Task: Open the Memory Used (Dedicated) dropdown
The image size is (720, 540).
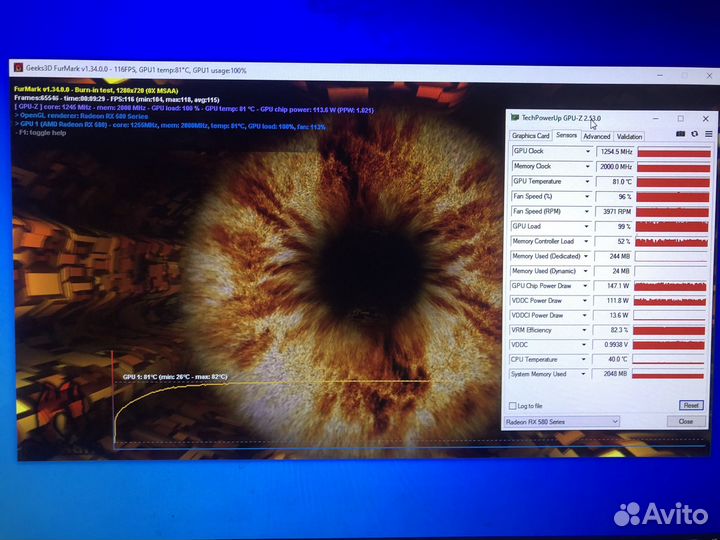Action: click(x=585, y=256)
